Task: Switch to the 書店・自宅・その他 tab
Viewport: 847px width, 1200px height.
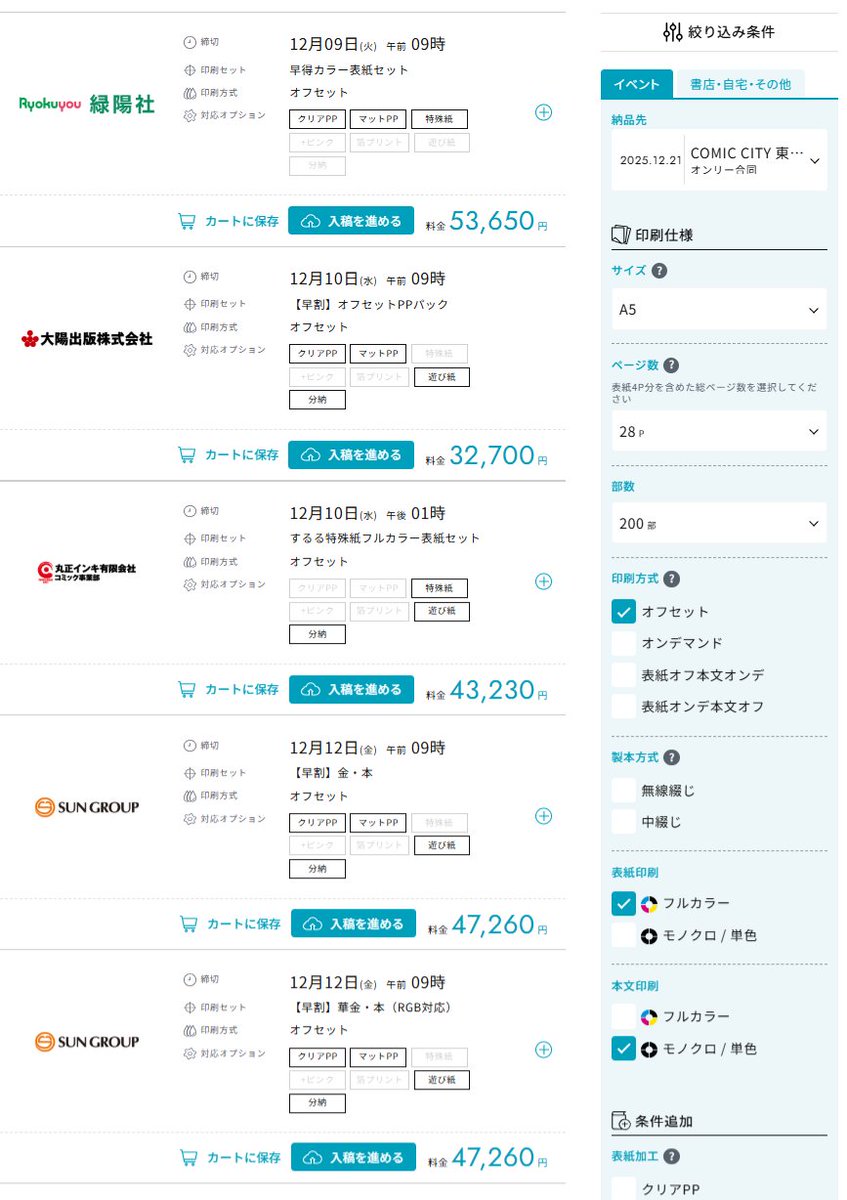Action: point(740,85)
